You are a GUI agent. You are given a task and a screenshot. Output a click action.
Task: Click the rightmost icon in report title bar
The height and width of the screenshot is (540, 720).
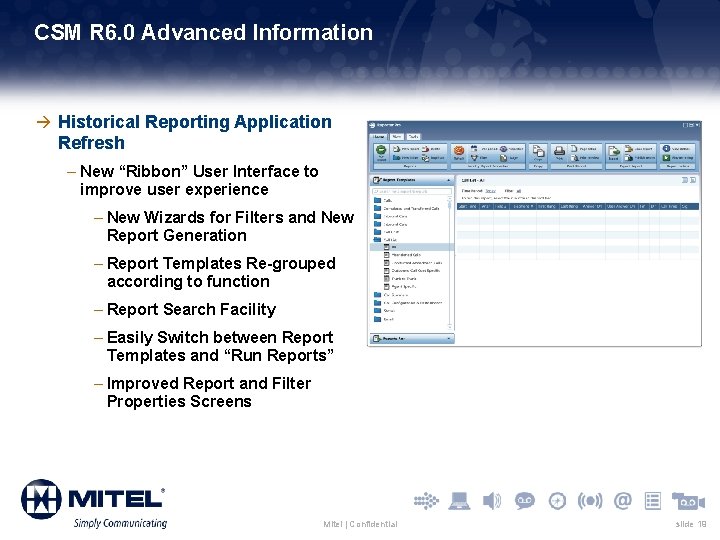692,180
